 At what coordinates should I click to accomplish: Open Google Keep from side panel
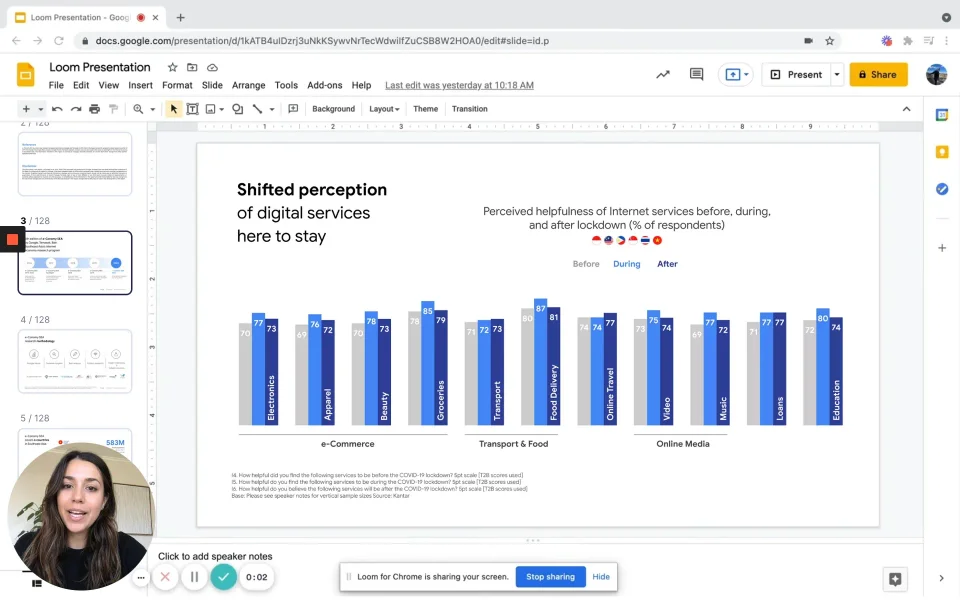pyautogui.click(x=942, y=152)
